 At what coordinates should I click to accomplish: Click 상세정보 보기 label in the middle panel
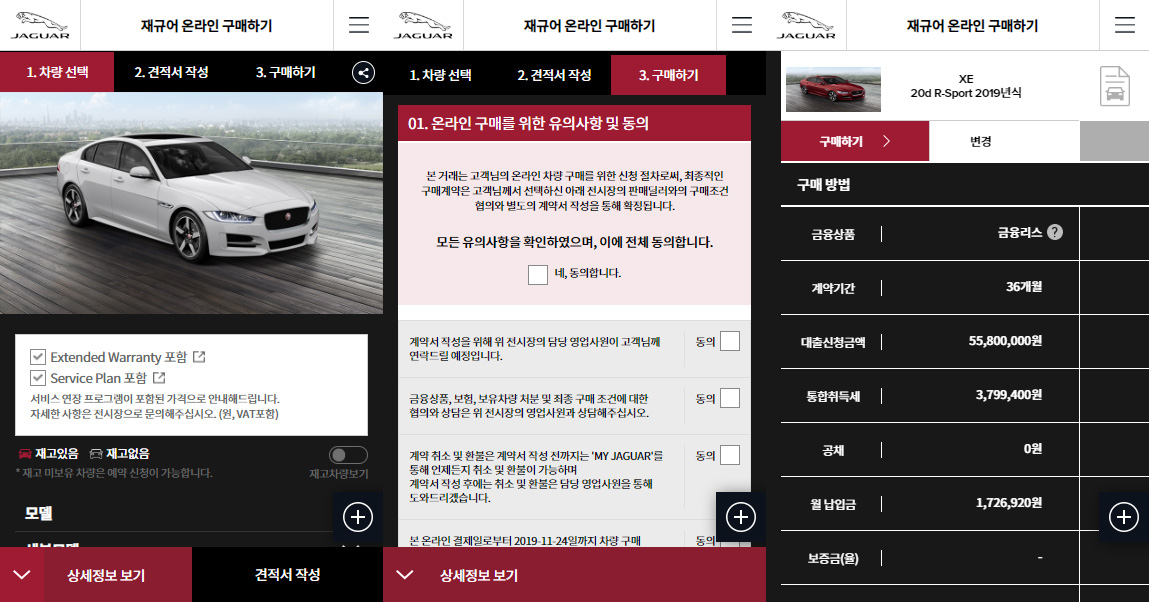coord(479,575)
